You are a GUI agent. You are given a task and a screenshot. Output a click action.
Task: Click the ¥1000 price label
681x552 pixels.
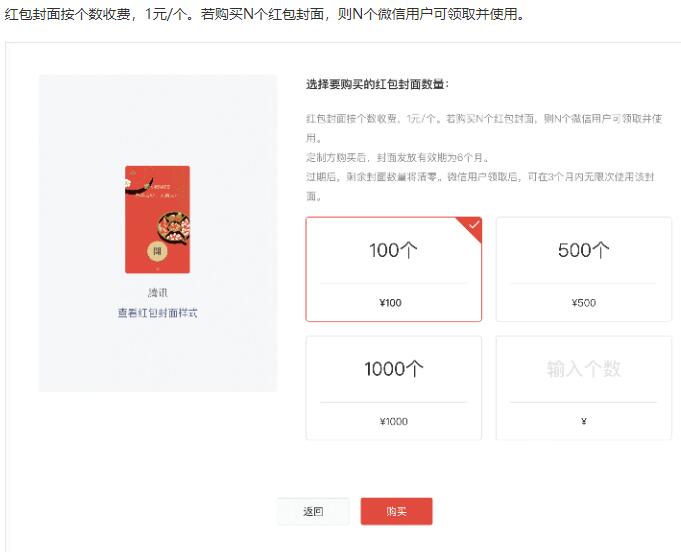tap(393, 421)
